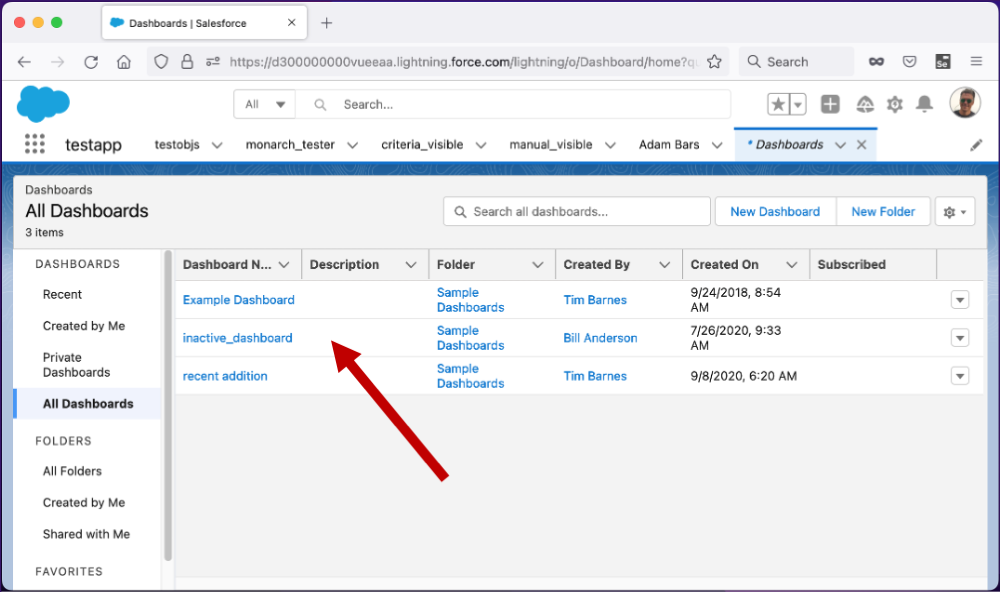The height and width of the screenshot is (592, 1000).
Task: Switch to the criteria_visible tab
Action: 422,145
